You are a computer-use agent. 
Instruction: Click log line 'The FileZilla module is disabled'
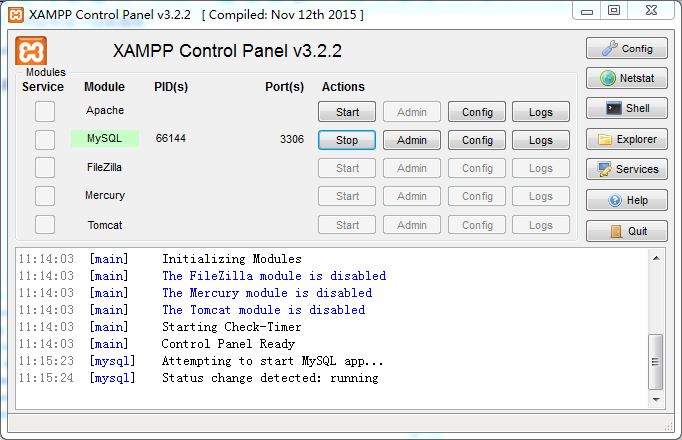(274, 276)
